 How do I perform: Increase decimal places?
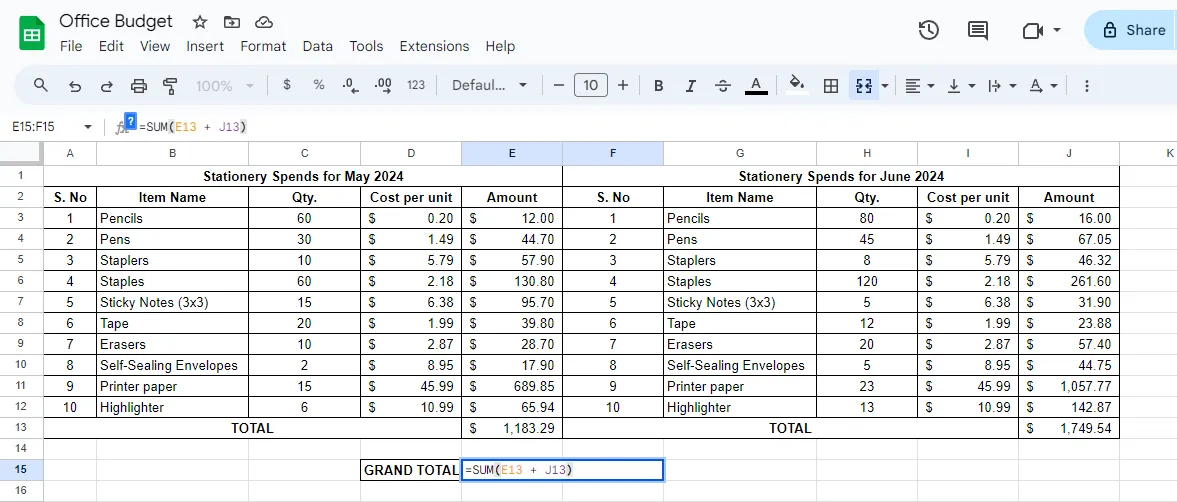(x=383, y=86)
